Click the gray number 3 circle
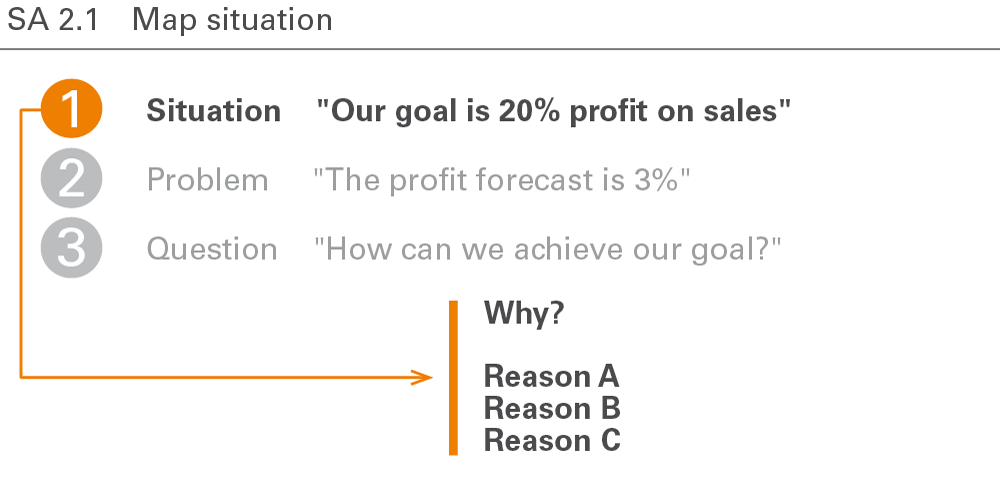 click(71, 248)
